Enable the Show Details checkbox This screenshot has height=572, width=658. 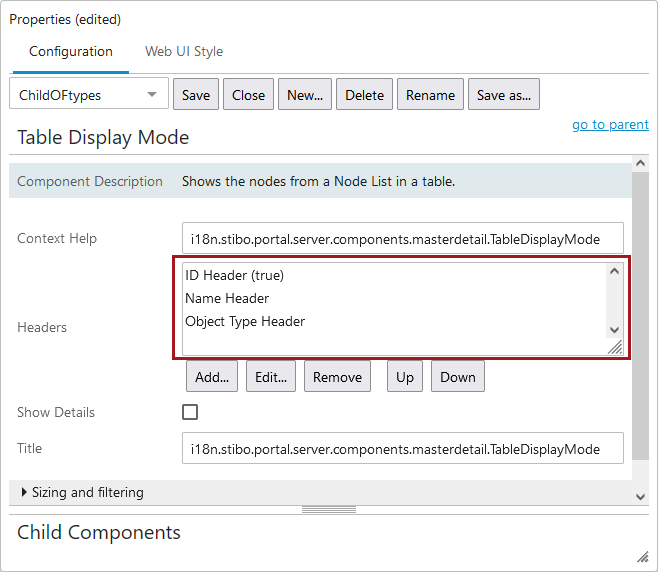(x=190, y=412)
